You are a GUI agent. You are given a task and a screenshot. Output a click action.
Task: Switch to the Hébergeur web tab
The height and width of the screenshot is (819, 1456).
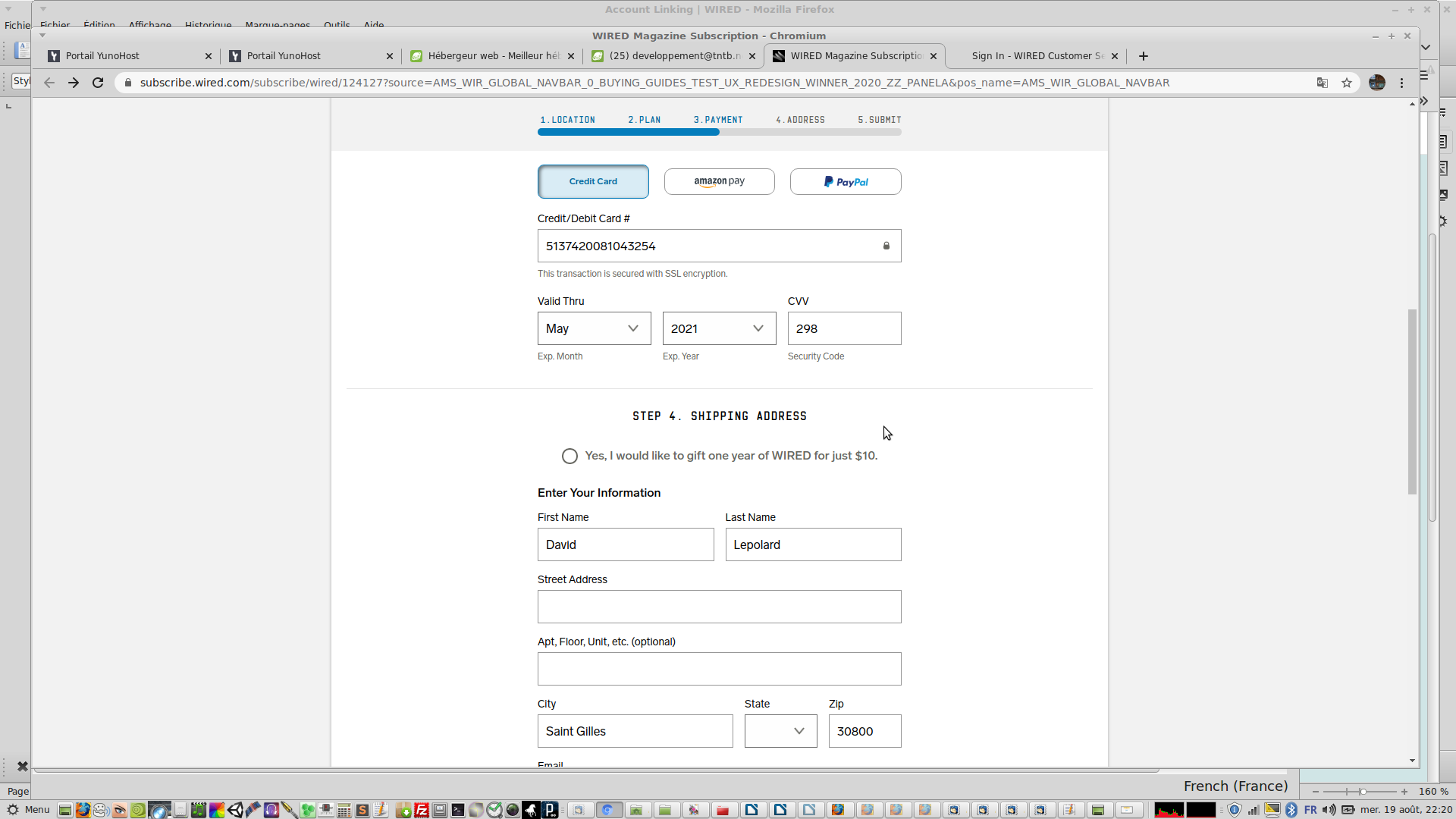tap(493, 56)
